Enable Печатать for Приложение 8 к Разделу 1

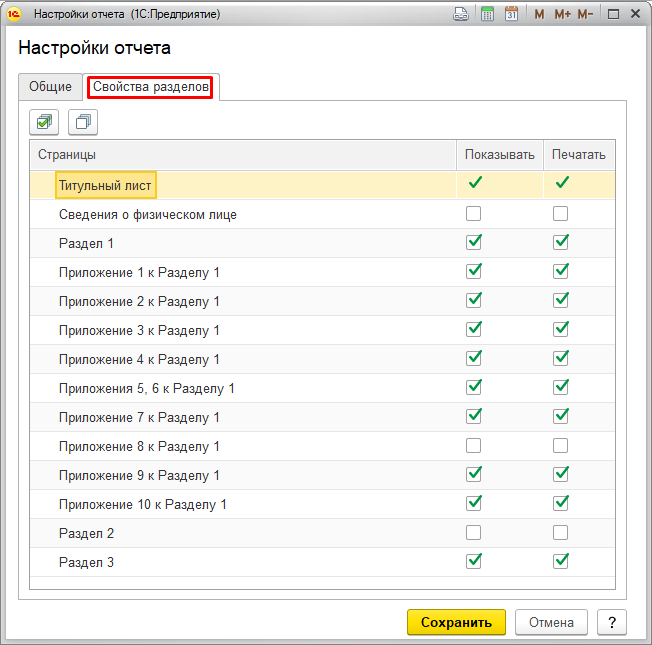(561, 446)
